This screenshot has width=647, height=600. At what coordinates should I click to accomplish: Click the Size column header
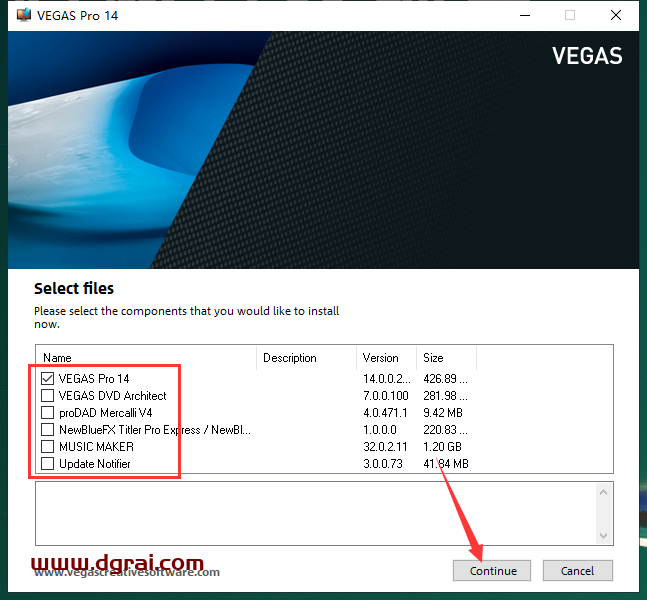(446, 358)
